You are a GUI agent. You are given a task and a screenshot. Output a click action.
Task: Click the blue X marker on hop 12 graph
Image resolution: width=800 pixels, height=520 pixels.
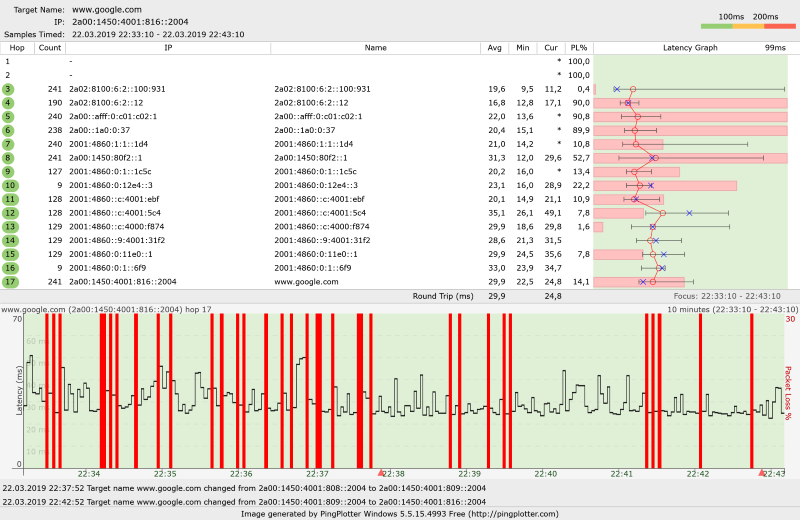tap(689, 213)
